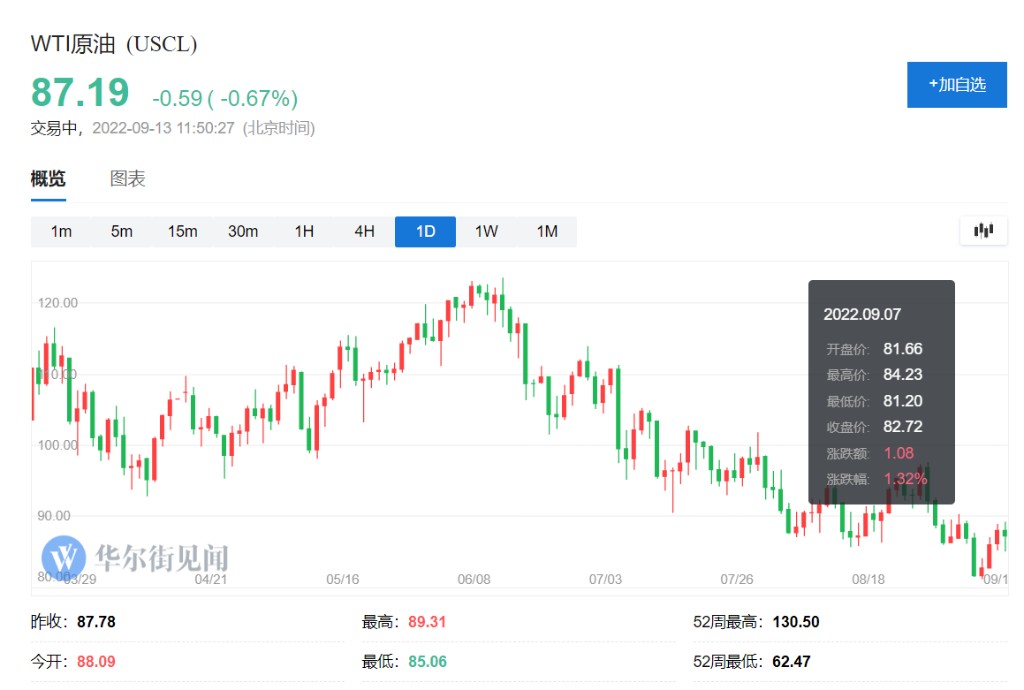Select the 1D daily timeframe
Image resolution: width=1024 pixels, height=690 pixels.
point(426,232)
